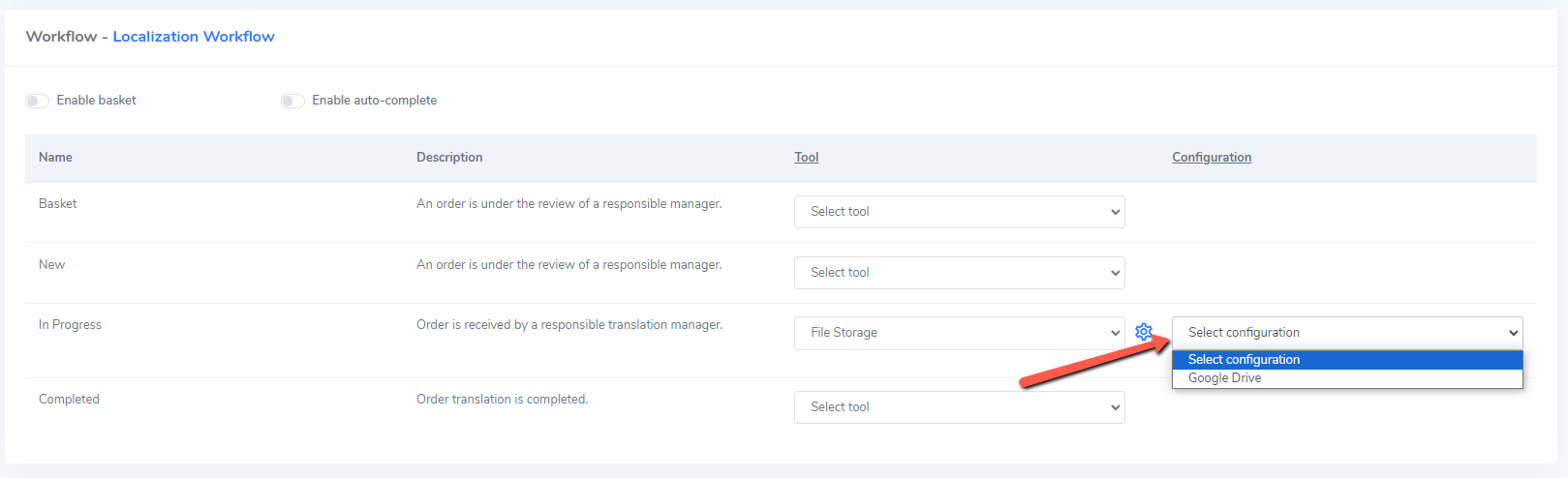The image size is (1568, 478).
Task: Open the New row tool dropdown
Action: (x=959, y=273)
